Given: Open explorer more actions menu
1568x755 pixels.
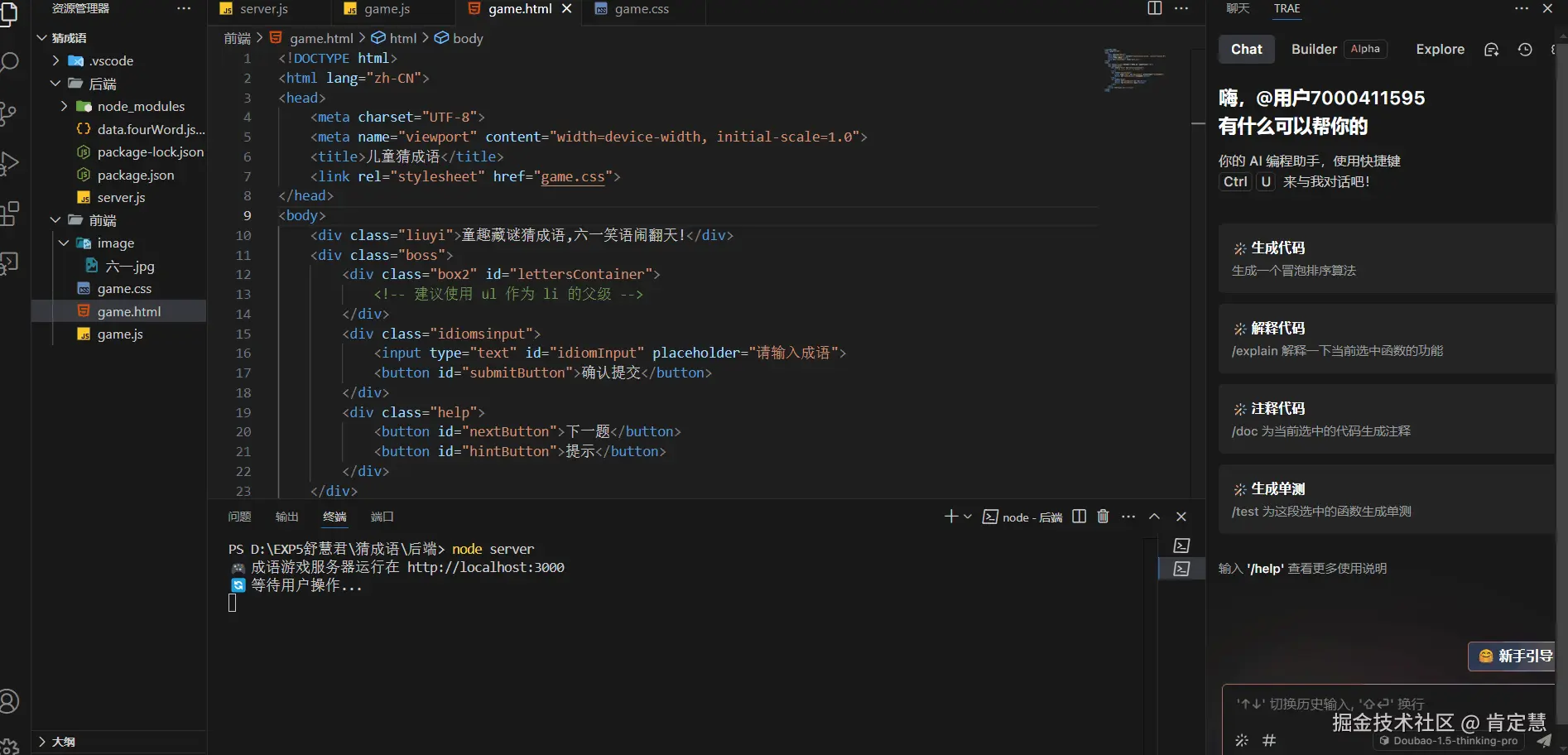Looking at the screenshot, I should (x=184, y=8).
